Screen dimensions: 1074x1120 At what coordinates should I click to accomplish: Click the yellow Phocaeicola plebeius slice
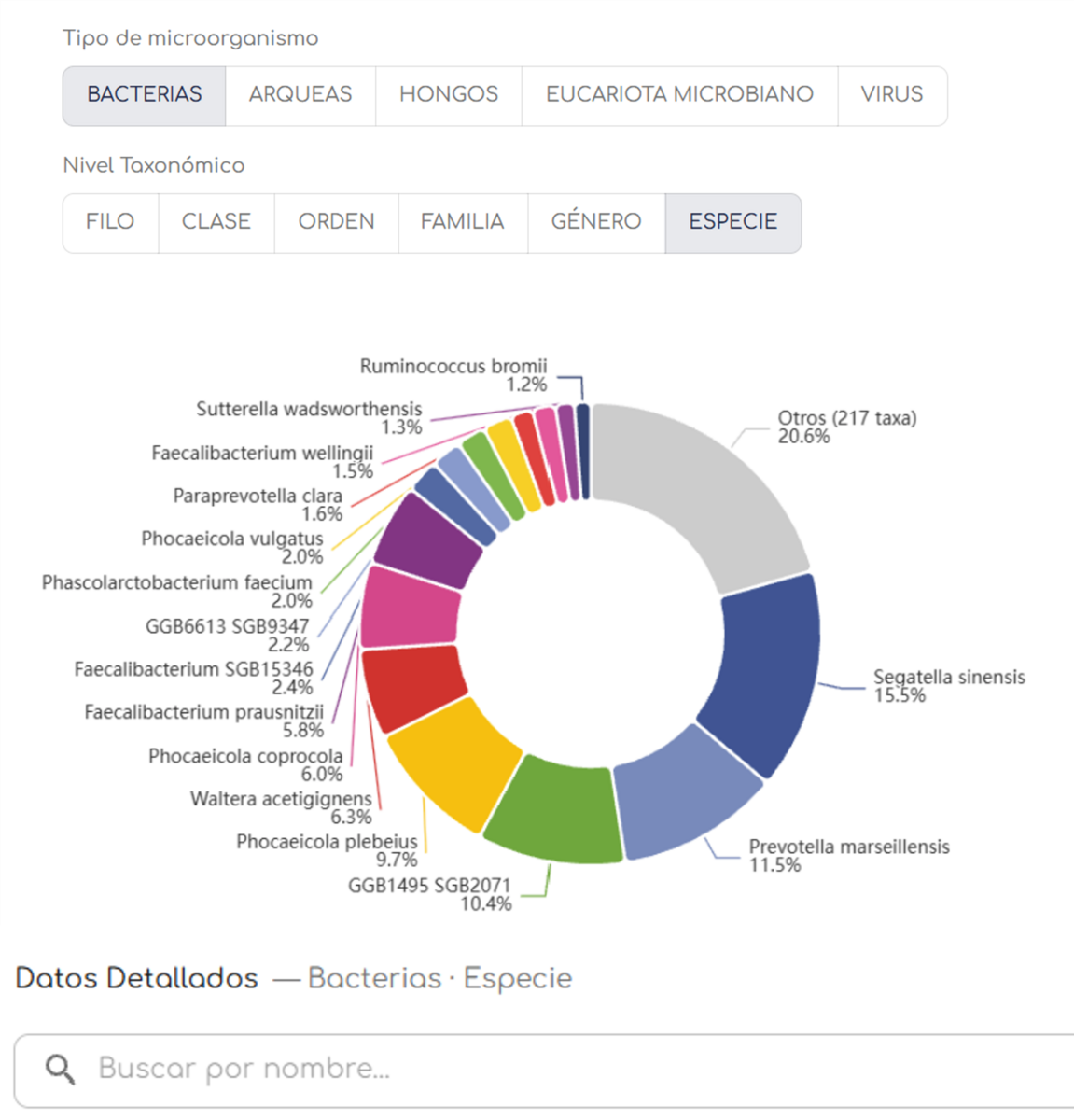tap(454, 763)
